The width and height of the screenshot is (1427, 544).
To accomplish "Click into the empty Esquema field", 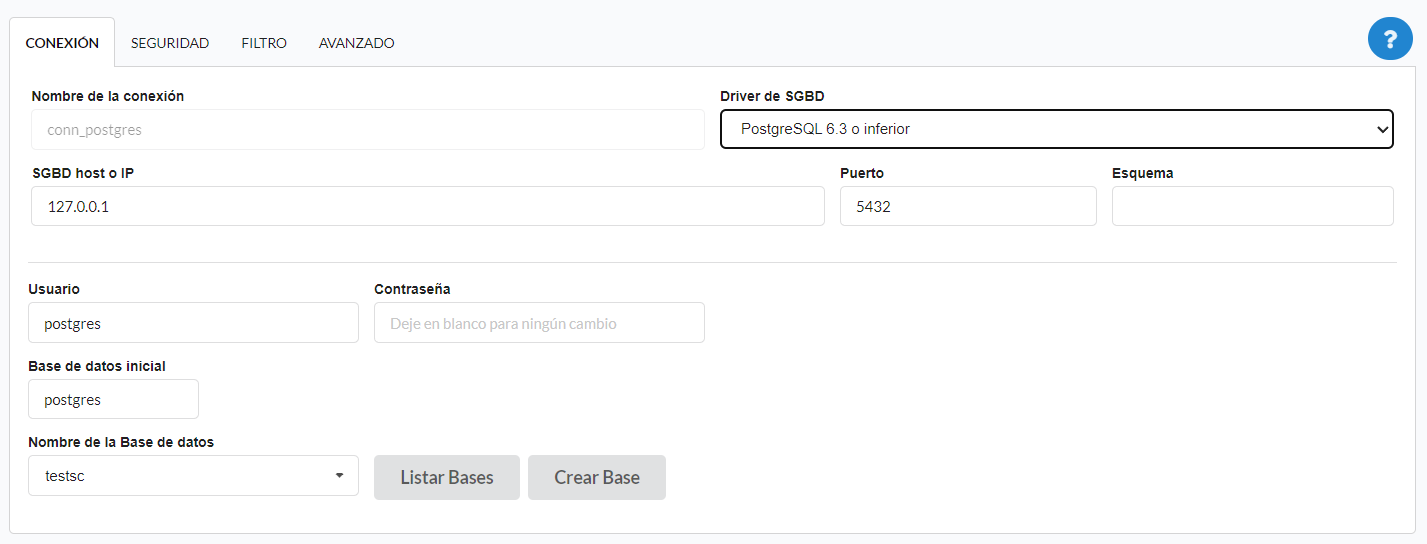I will pos(1252,206).
